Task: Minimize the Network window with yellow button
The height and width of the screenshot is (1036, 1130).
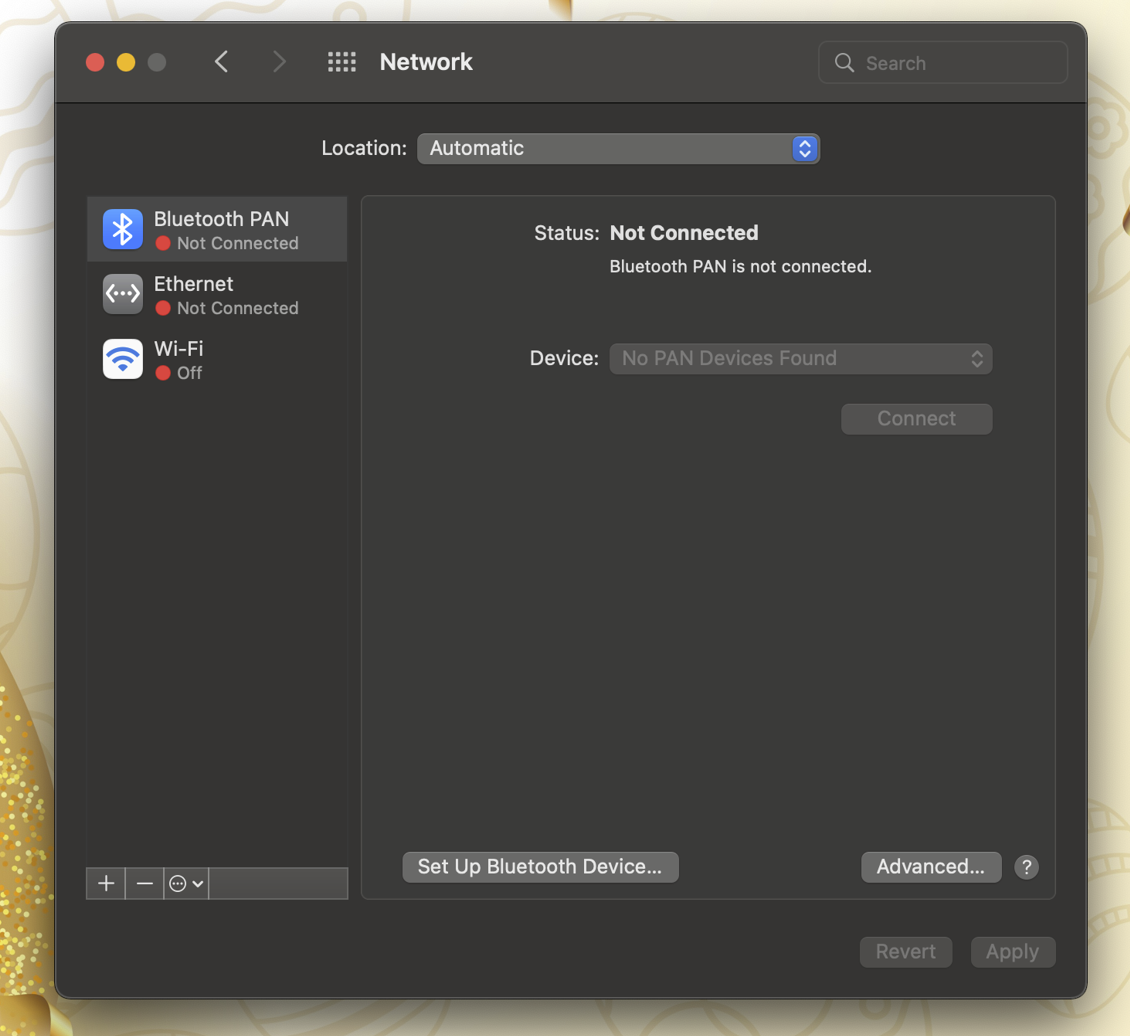Action: click(126, 62)
